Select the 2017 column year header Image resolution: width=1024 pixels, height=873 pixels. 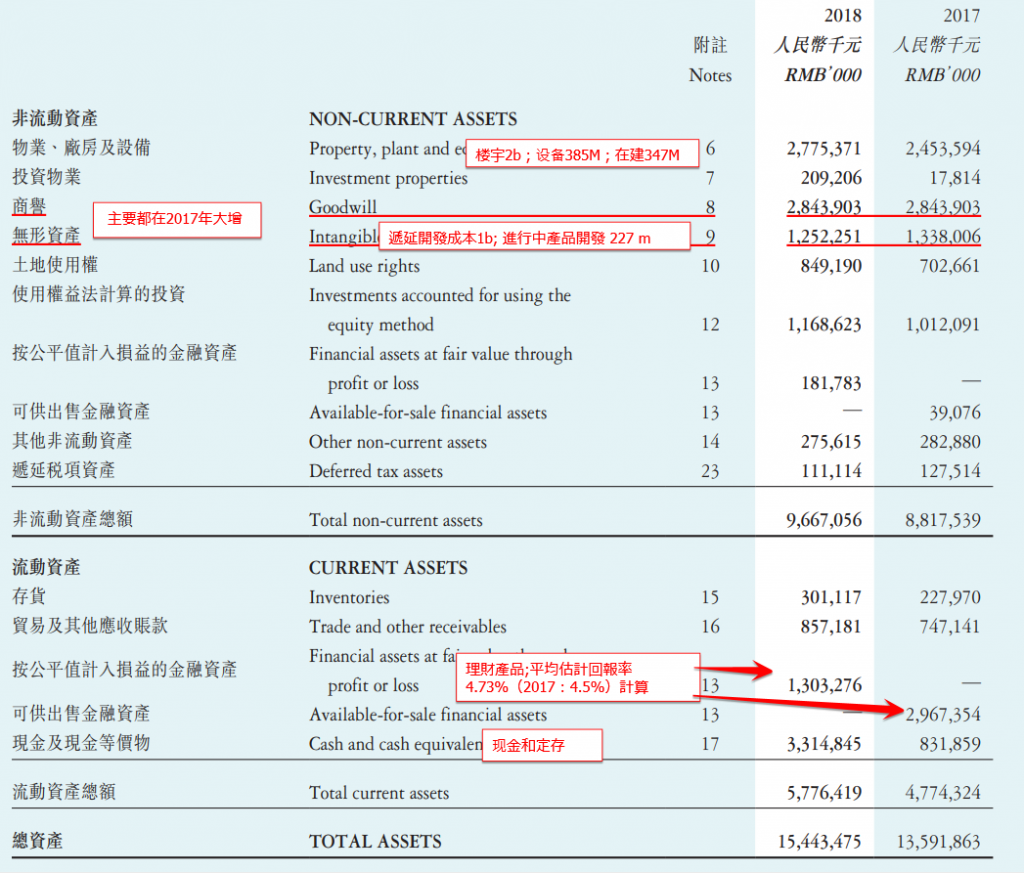961,16
